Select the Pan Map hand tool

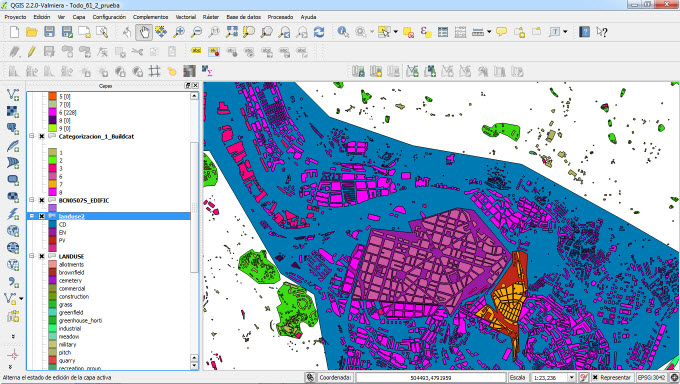click(x=144, y=32)
